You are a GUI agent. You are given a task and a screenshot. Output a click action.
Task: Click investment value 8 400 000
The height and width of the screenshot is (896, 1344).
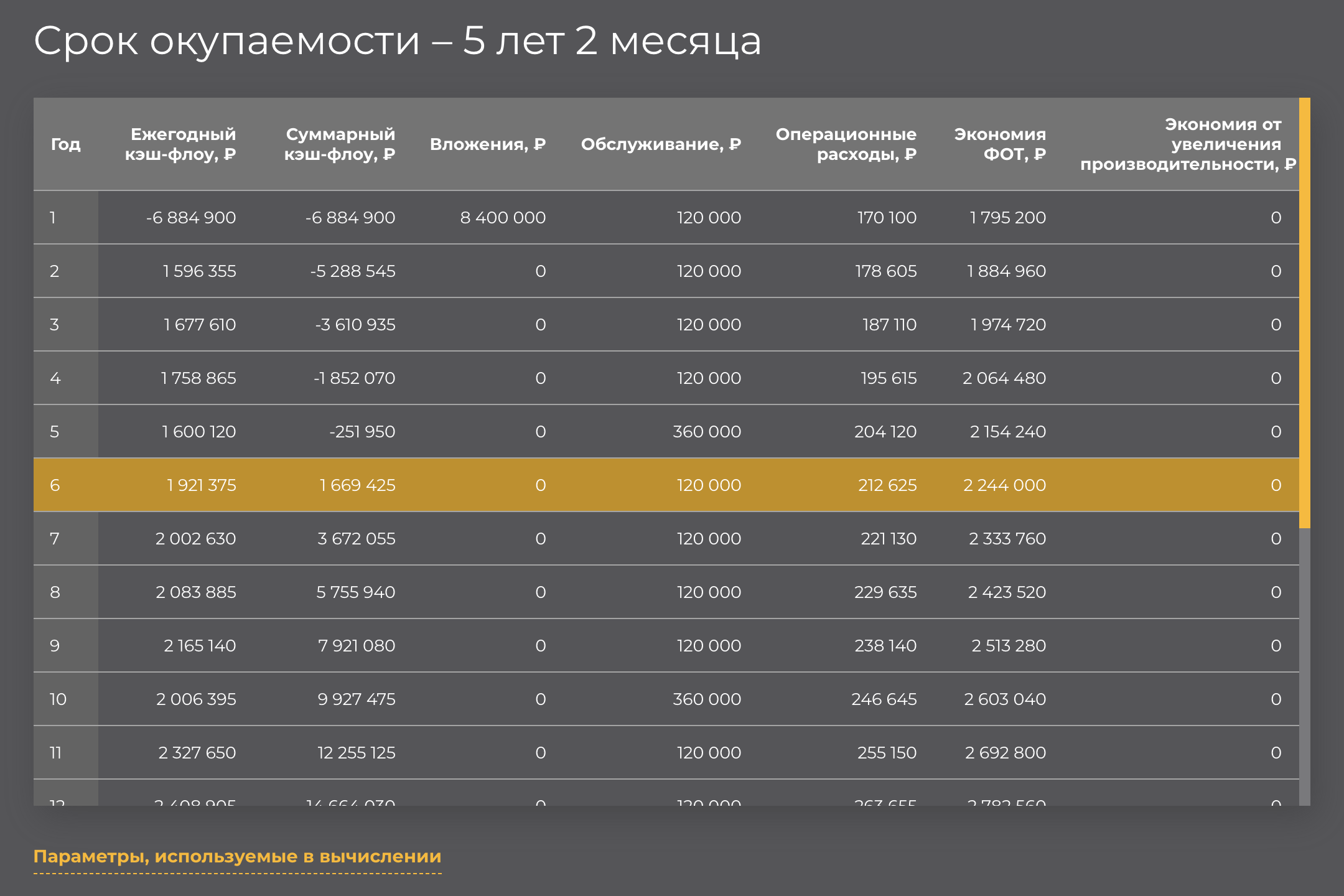503,218
